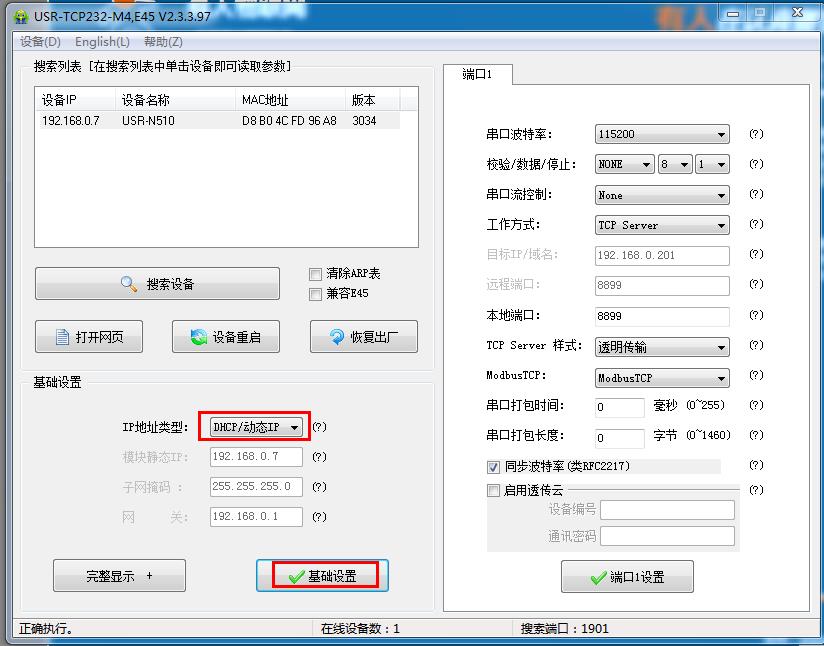Open 帮助(Z) menu

click(x=163, y=42)
